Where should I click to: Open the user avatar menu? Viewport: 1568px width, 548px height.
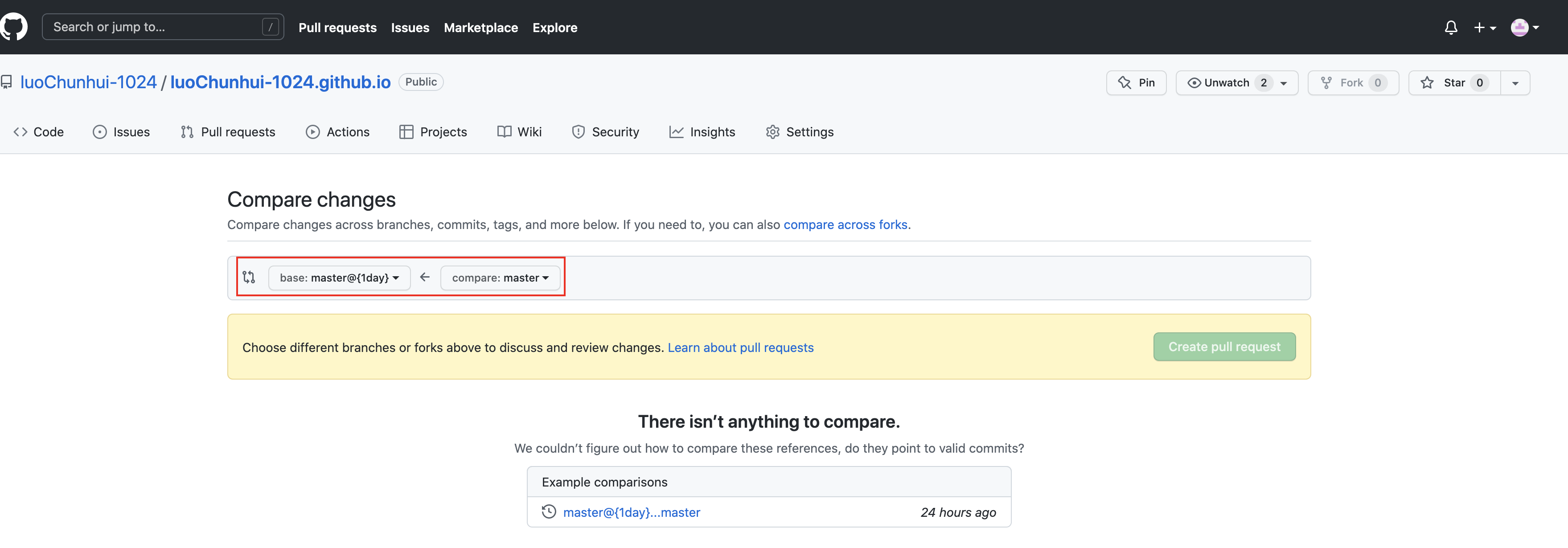(x=1524, y=27)
